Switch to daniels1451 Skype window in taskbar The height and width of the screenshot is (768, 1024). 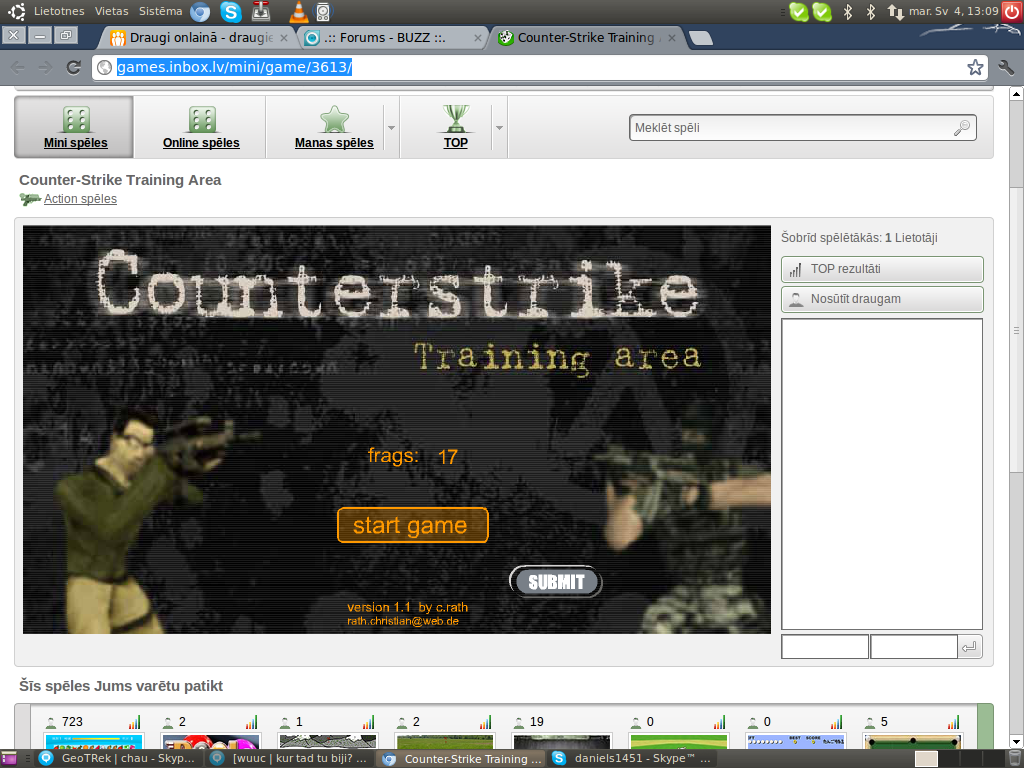[632, 758]
